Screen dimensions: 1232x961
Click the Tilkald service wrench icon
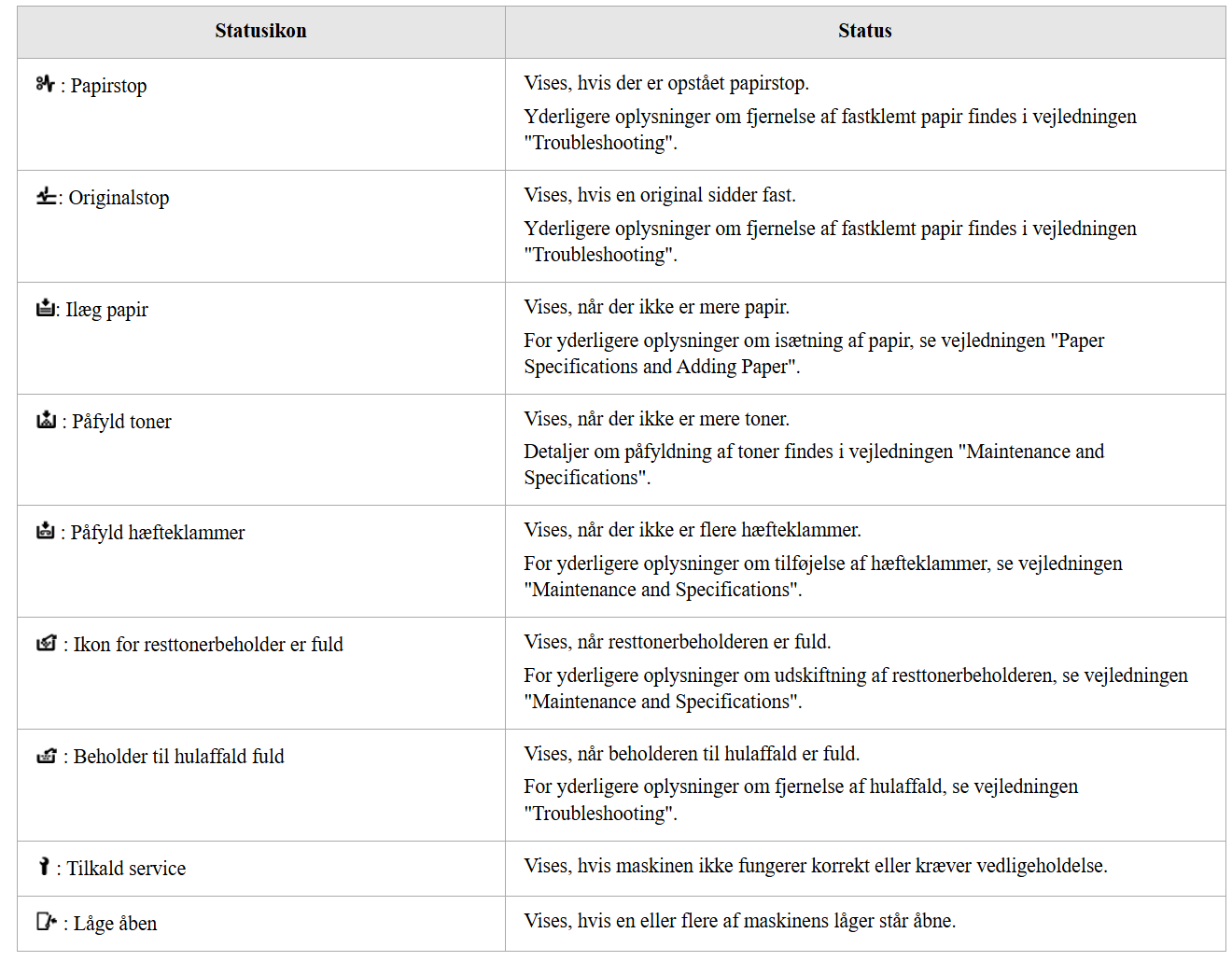pos(43,867)
